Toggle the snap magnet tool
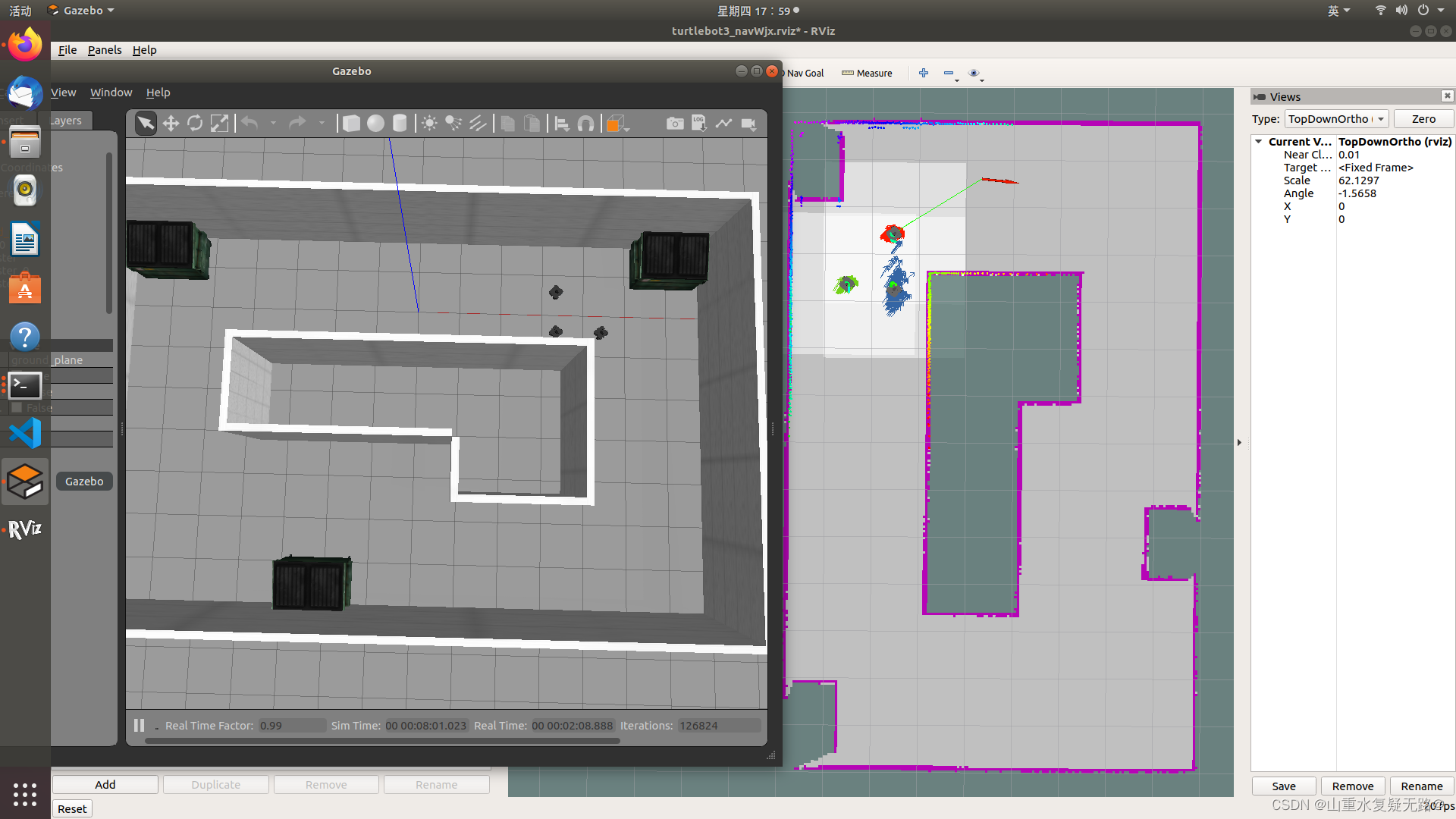 pos(585,124)
